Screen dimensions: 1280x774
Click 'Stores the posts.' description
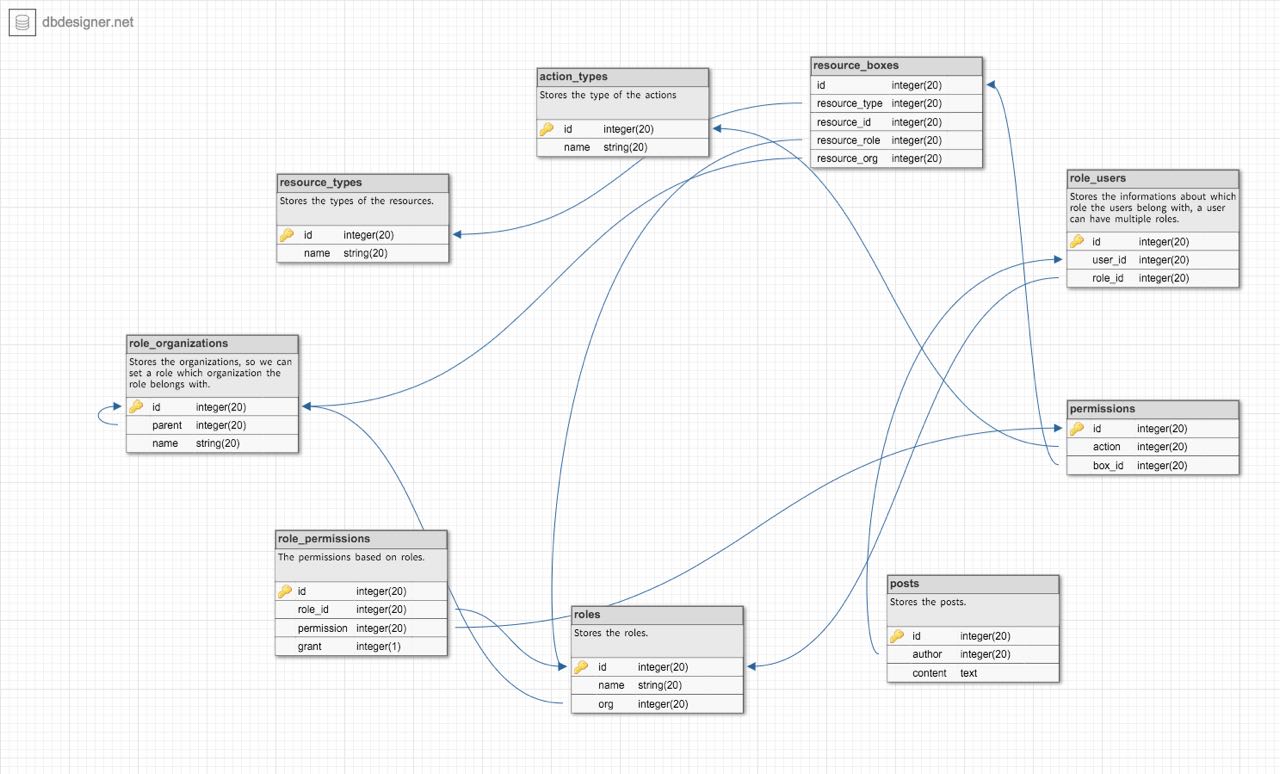928,602
